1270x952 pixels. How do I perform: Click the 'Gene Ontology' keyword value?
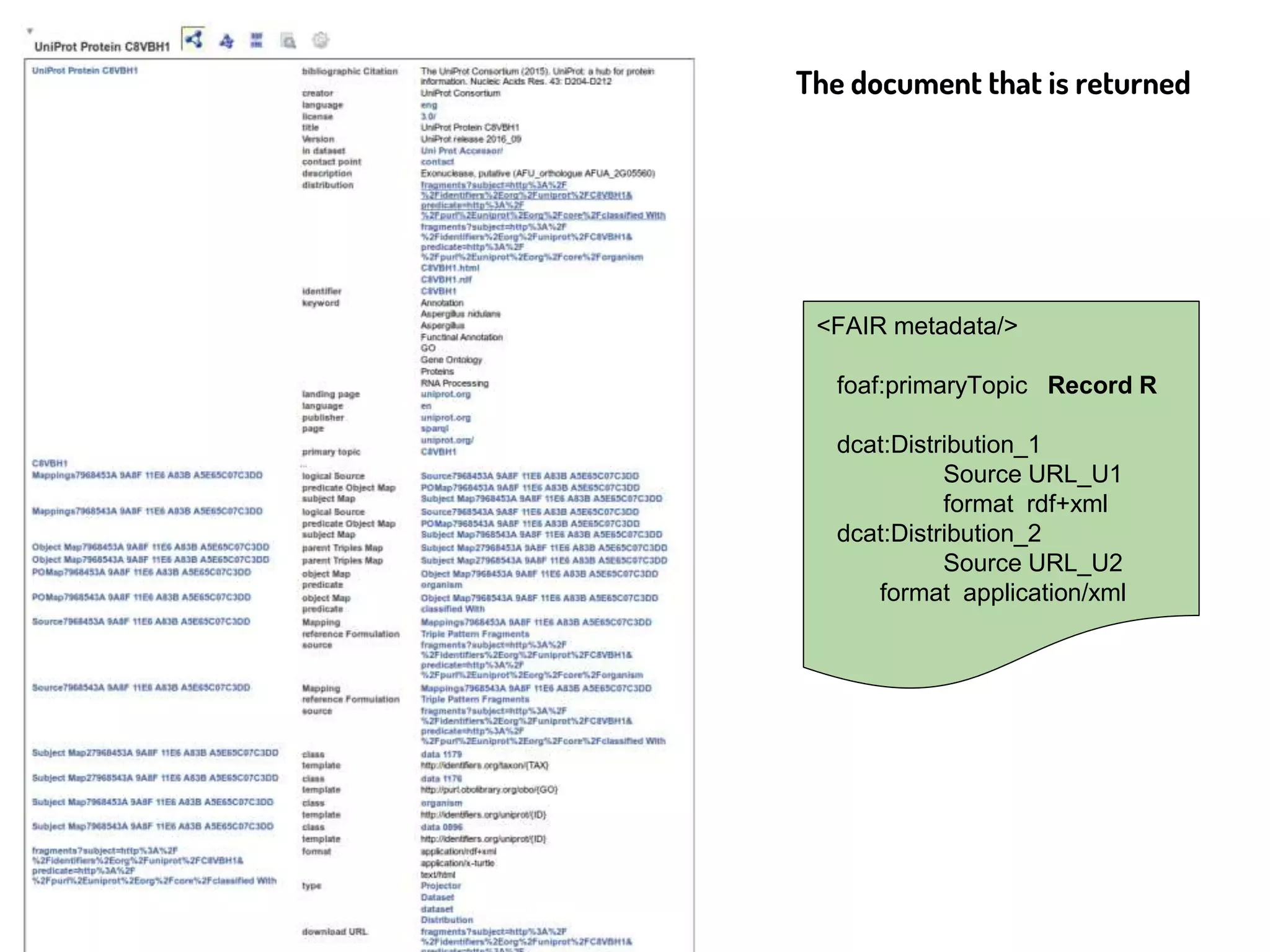451,359
